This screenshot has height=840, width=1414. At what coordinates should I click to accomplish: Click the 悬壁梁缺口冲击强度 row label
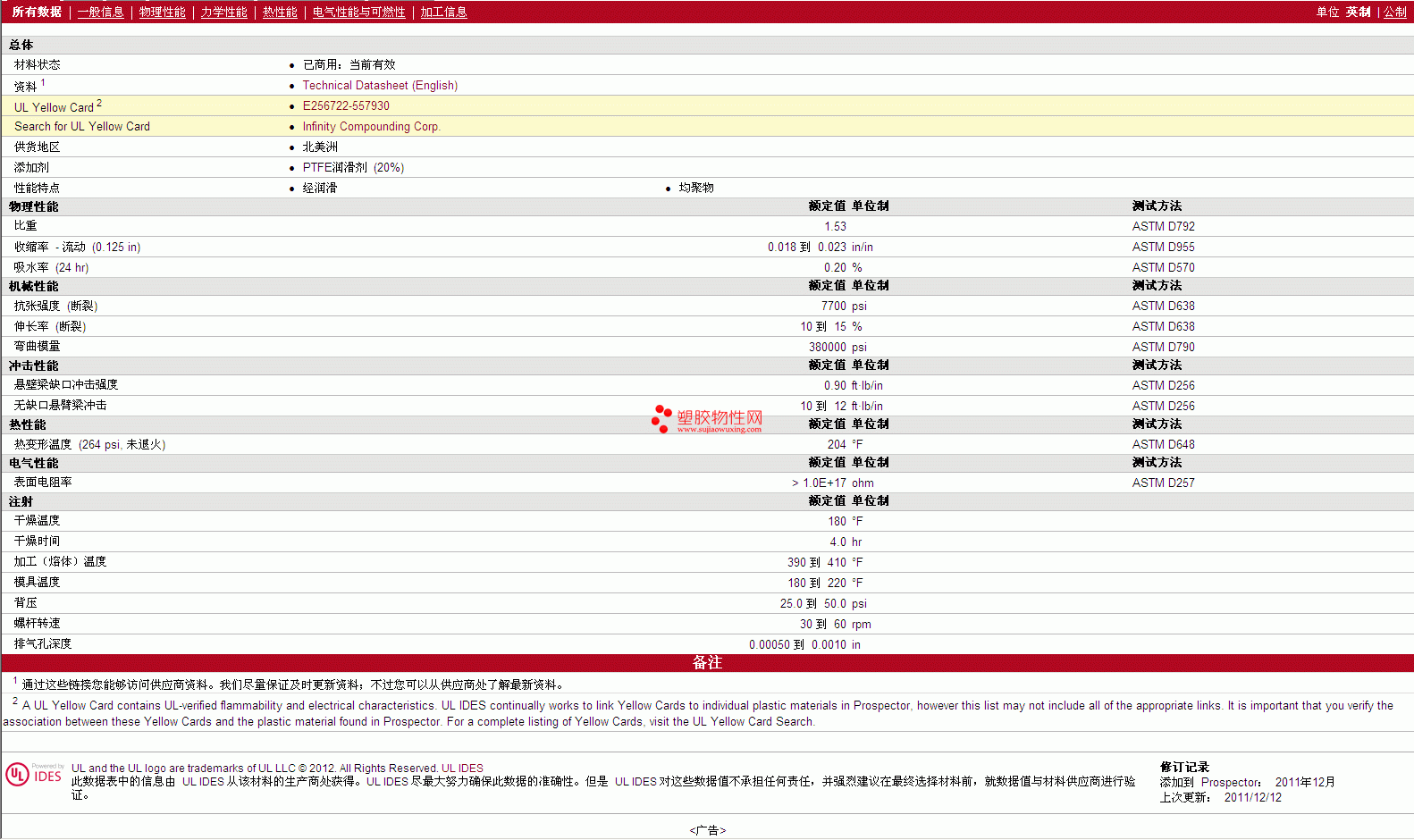[66, 384]
